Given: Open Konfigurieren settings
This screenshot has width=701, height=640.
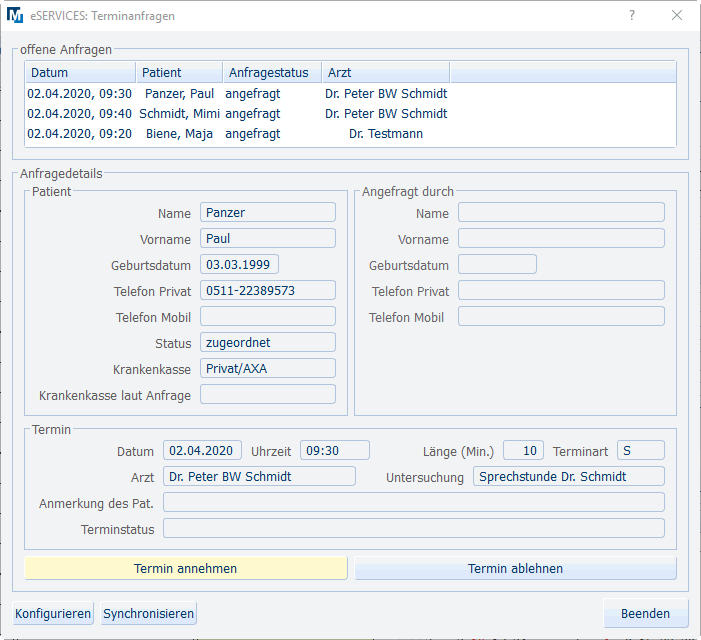Looking at the screenshot, I should pos(53,613).
